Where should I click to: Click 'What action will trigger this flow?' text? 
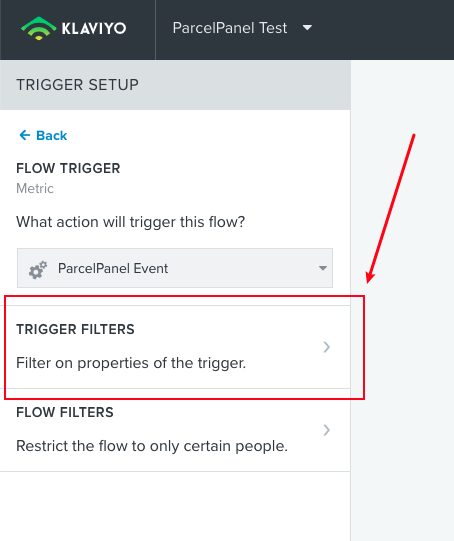coord(130,222)
